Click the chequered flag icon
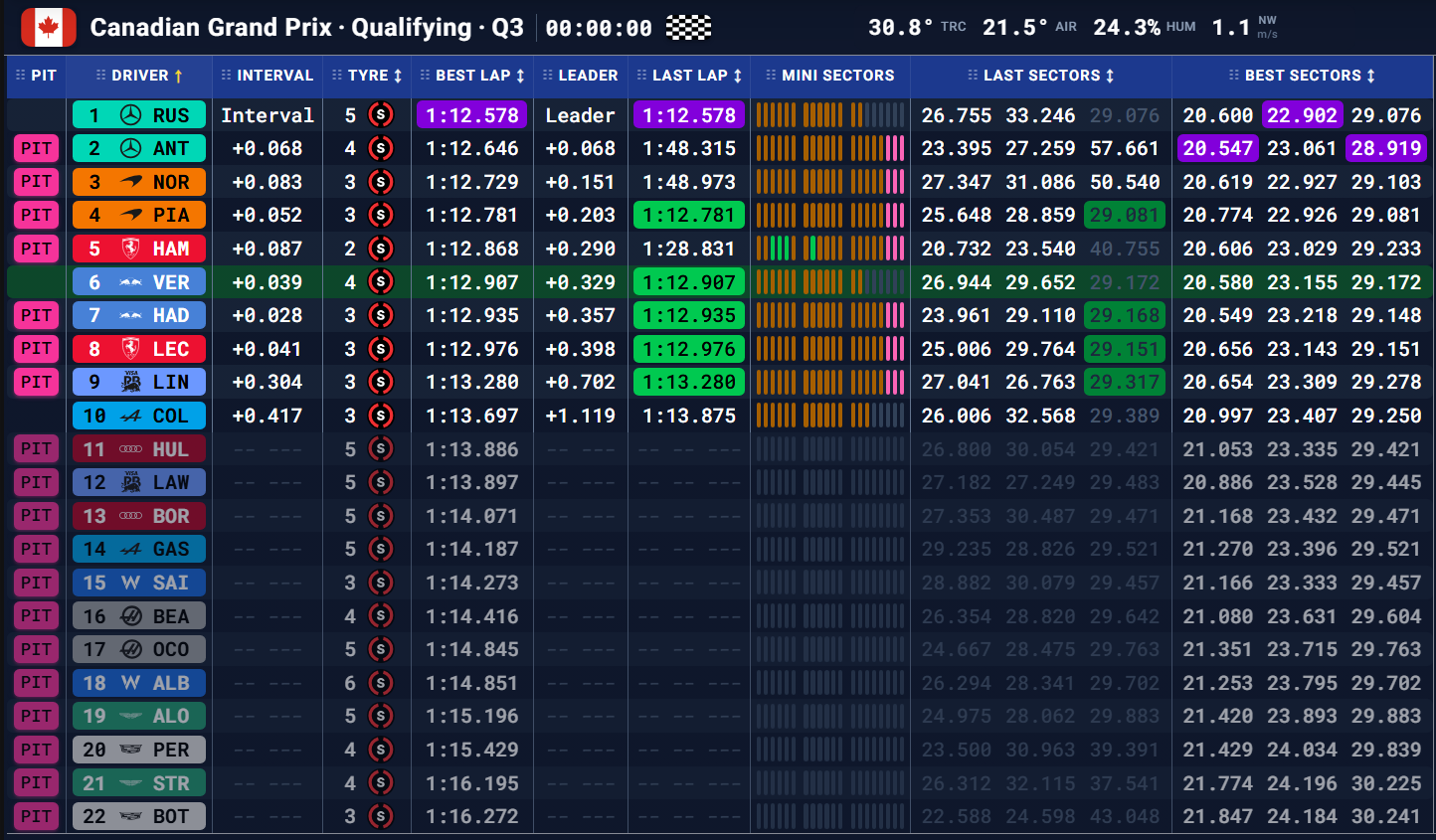This screenshot has height=840, width=1436. (x=688, y=28)
